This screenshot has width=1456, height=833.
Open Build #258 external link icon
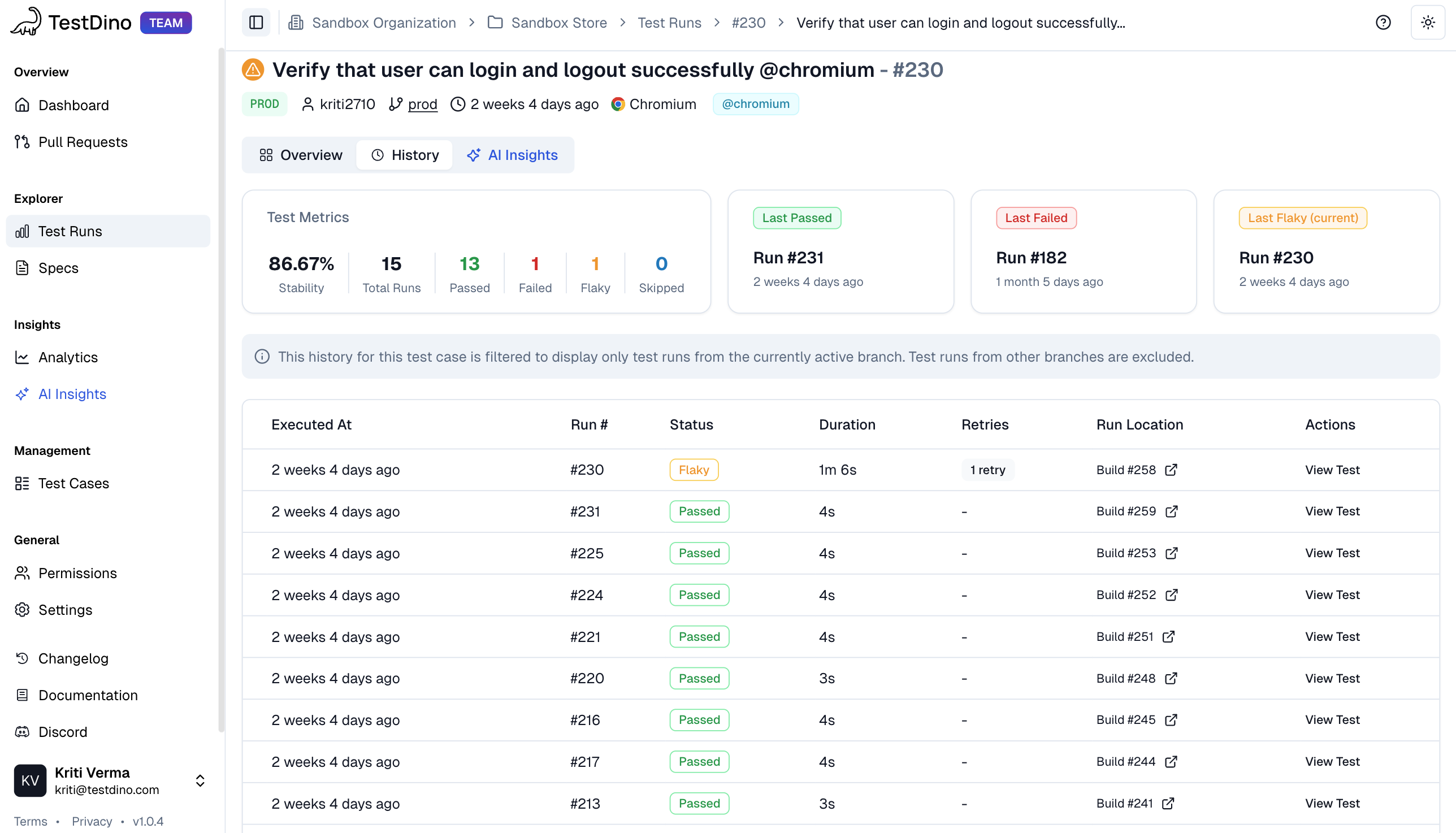click(1171, 469)
